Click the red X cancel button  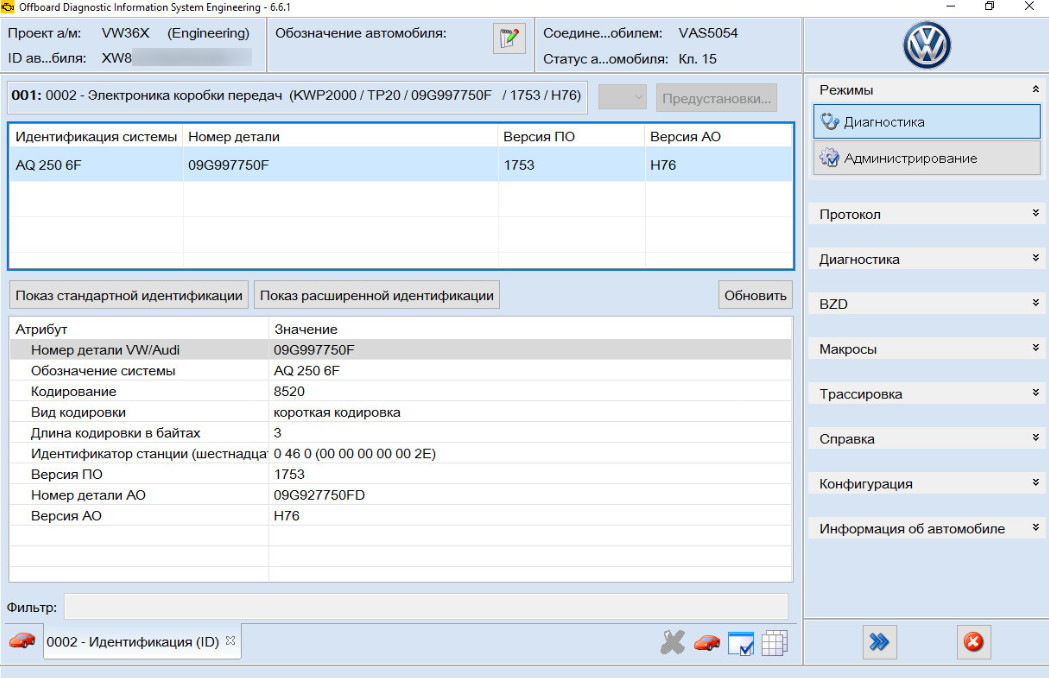pos(973,643)
